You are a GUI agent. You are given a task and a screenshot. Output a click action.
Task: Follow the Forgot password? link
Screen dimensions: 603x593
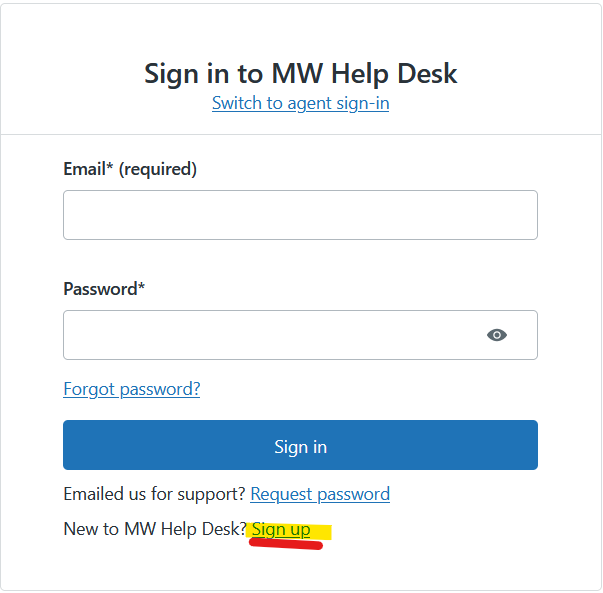(131, 389)
